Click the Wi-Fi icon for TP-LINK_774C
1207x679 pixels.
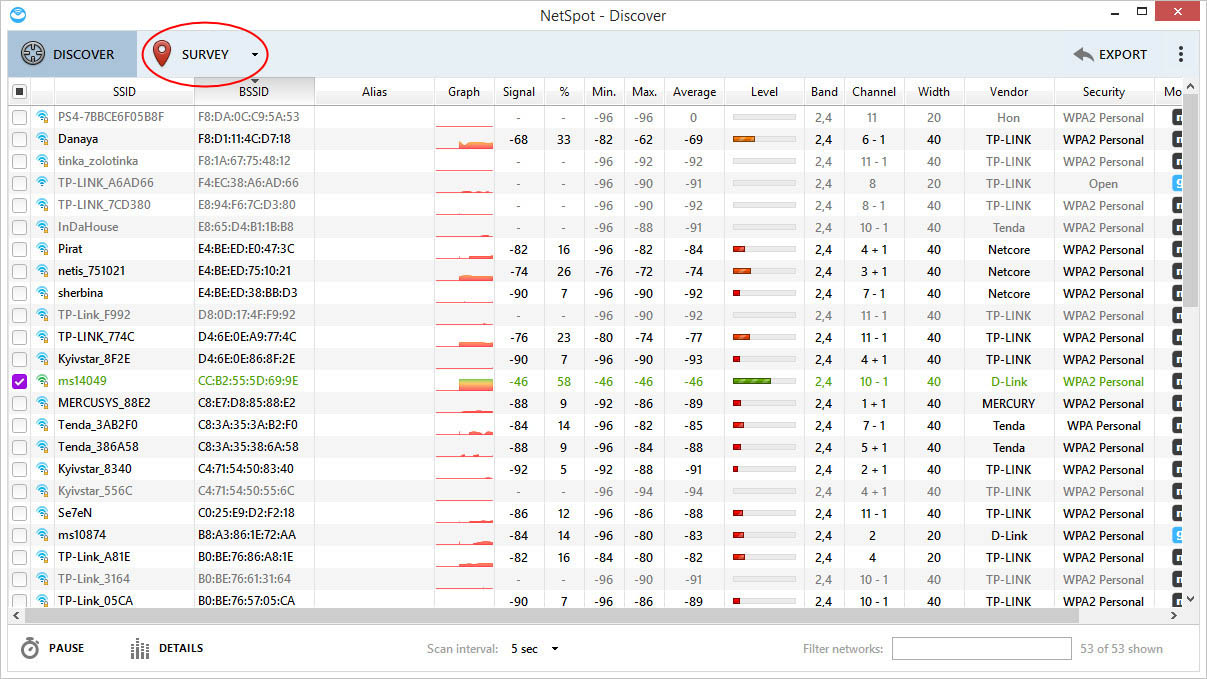pyautogui.click(x=42, y=337)
